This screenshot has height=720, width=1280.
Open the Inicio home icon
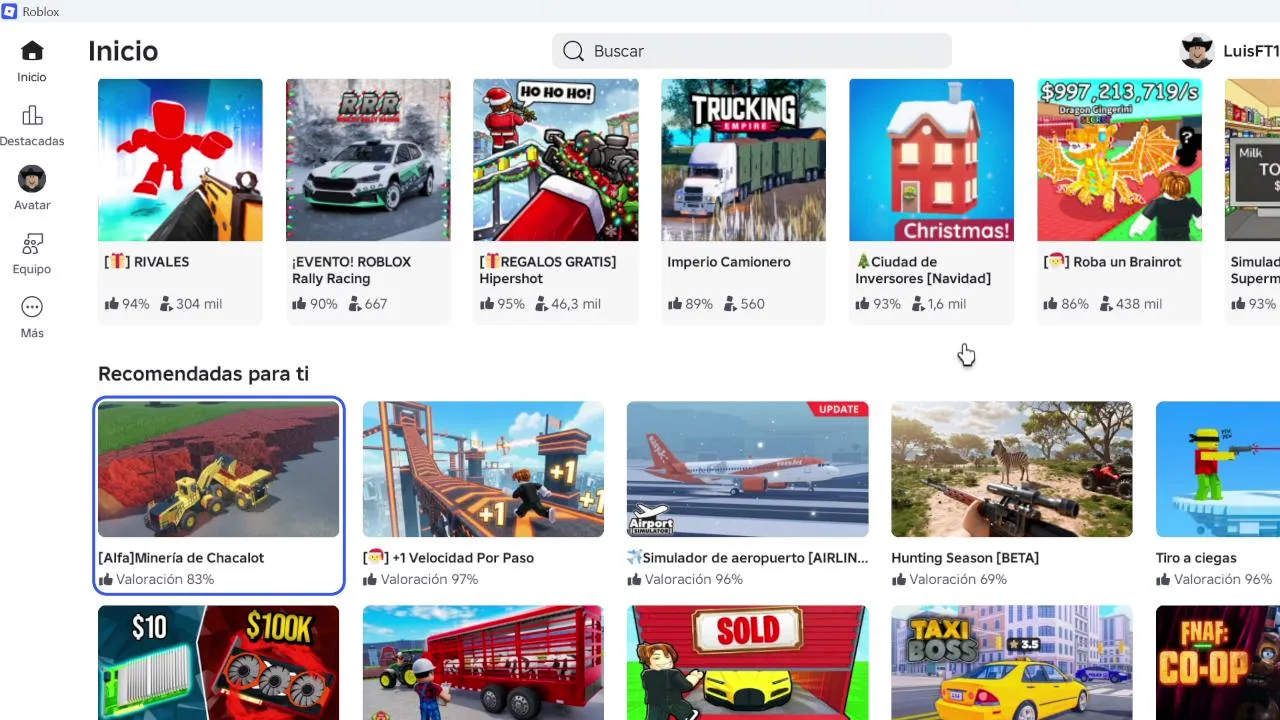pyautogui.click(x=32, y=51)
